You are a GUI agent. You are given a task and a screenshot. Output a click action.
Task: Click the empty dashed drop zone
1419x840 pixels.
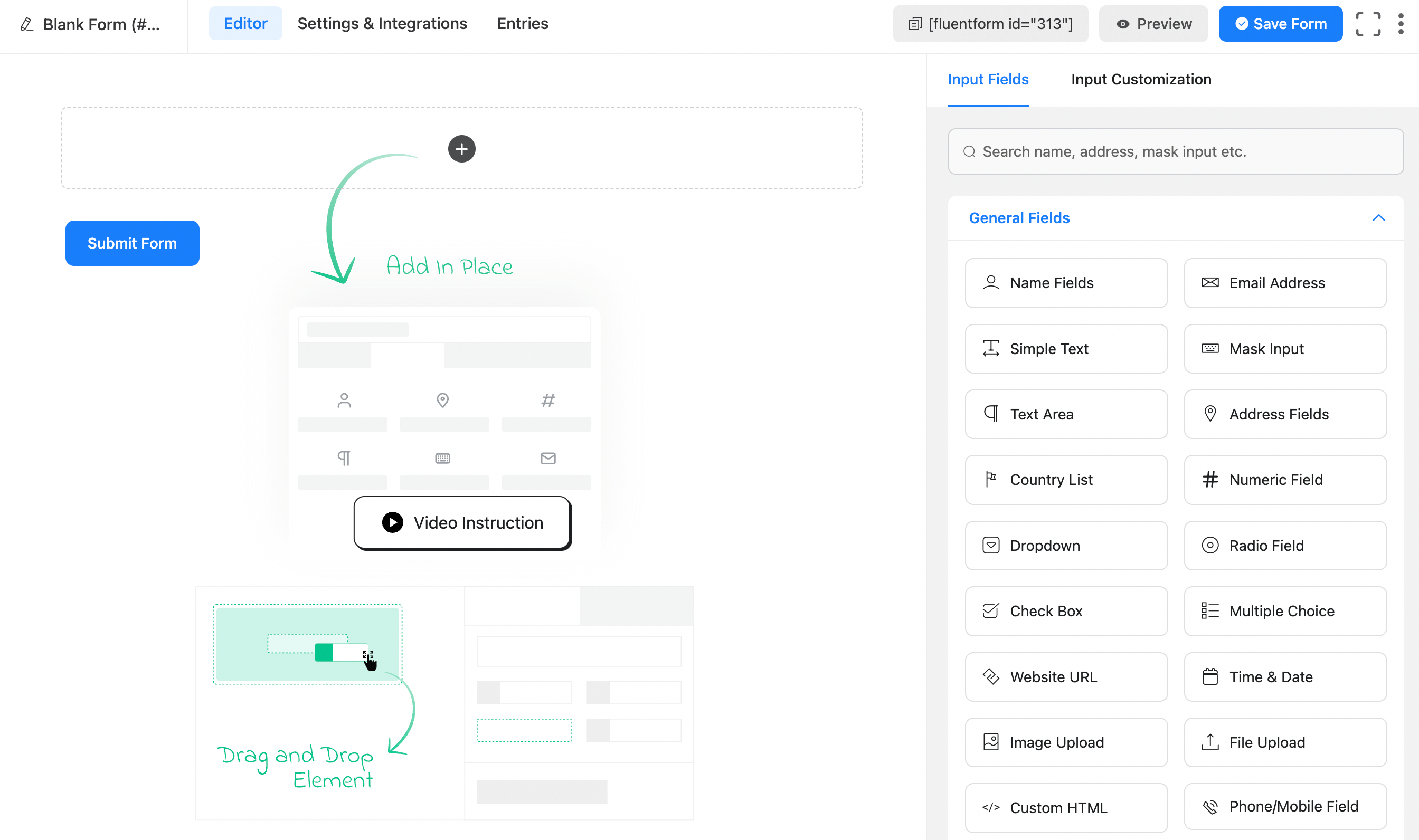461,148
